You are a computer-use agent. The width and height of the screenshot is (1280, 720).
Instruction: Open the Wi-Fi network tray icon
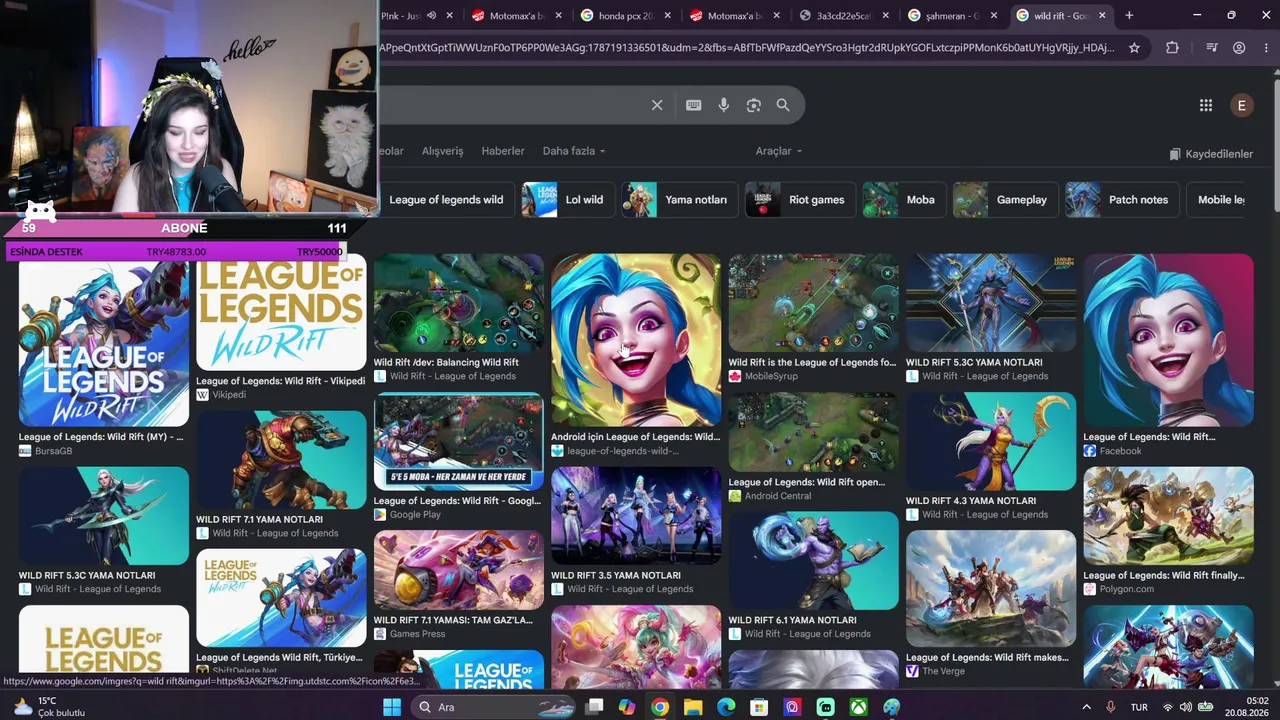(1167, 707)
